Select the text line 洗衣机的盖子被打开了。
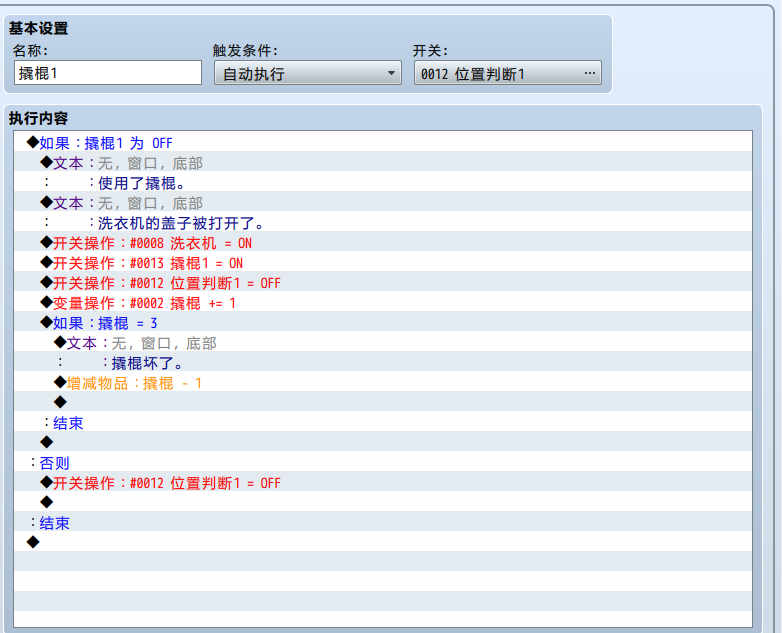 (383, 223)
